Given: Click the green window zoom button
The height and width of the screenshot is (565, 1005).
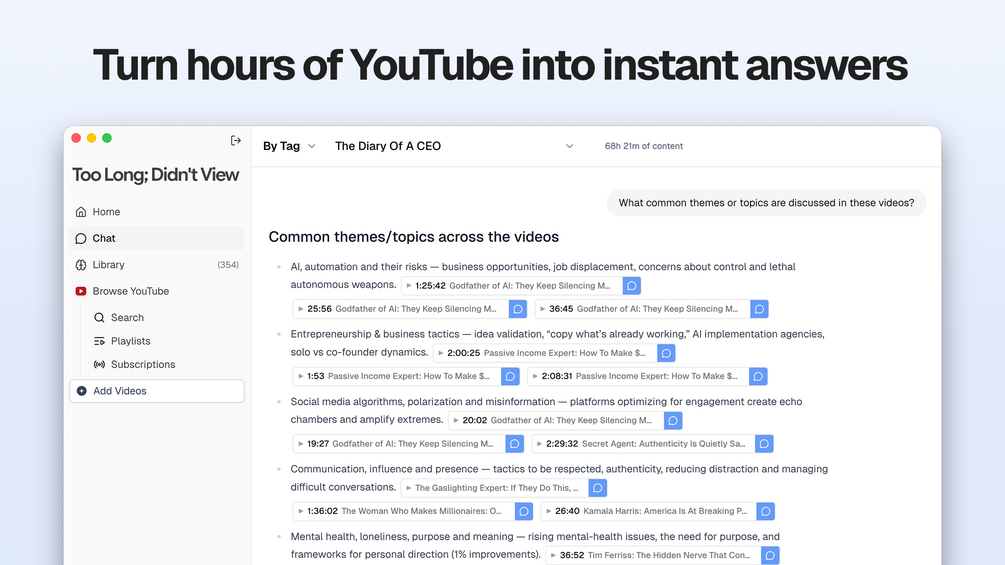Looking at the screenshot, I should (107, 138).
